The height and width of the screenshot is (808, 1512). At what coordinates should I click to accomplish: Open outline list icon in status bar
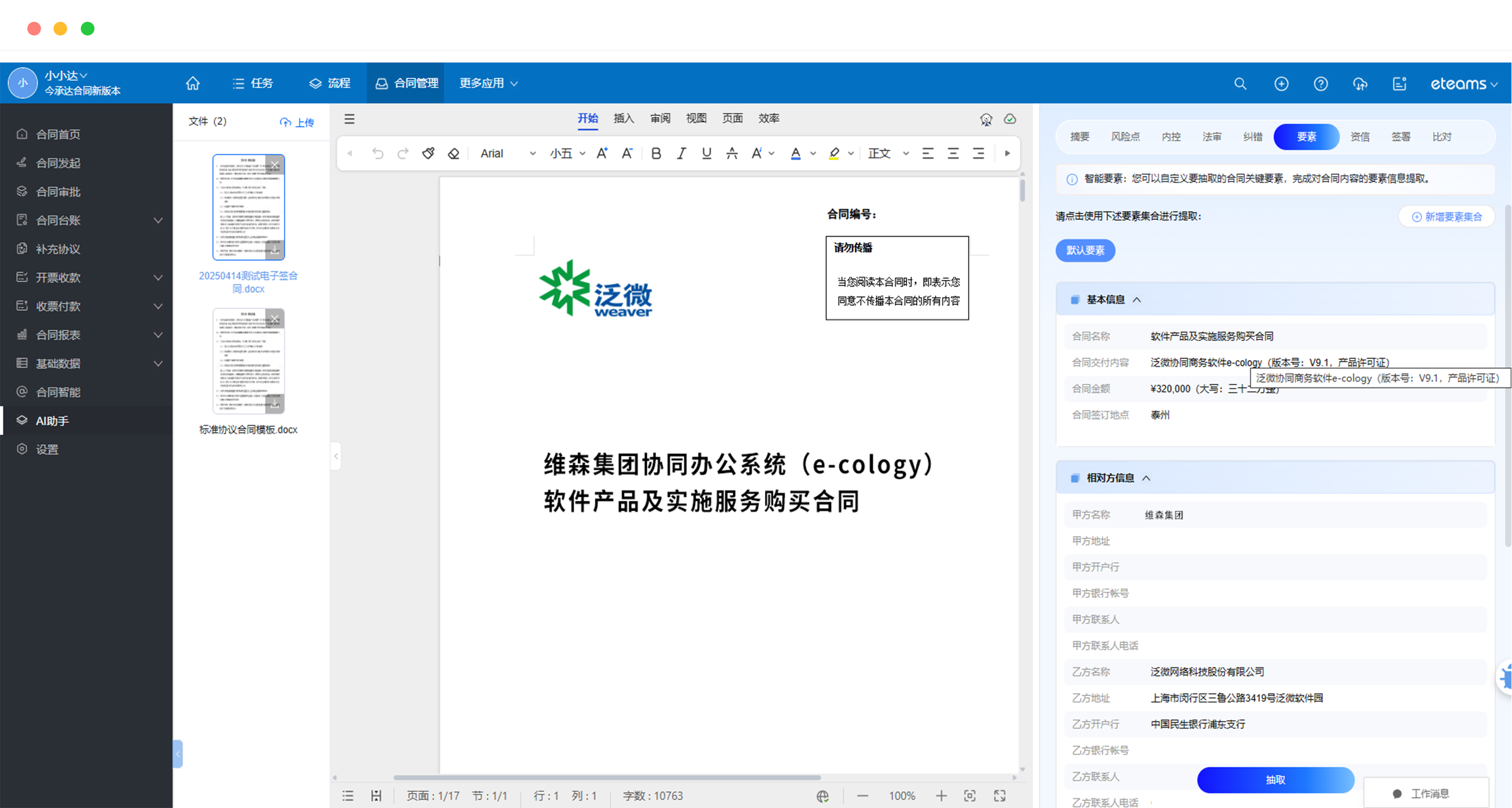[x=348, y=796]
